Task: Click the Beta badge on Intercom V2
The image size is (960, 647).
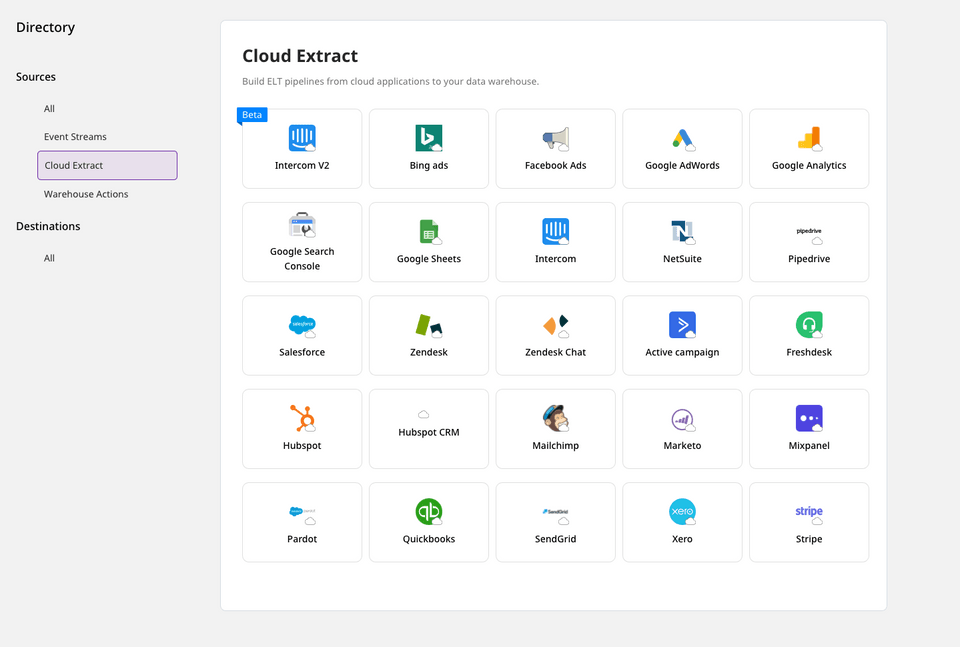Action: [251, 114]
